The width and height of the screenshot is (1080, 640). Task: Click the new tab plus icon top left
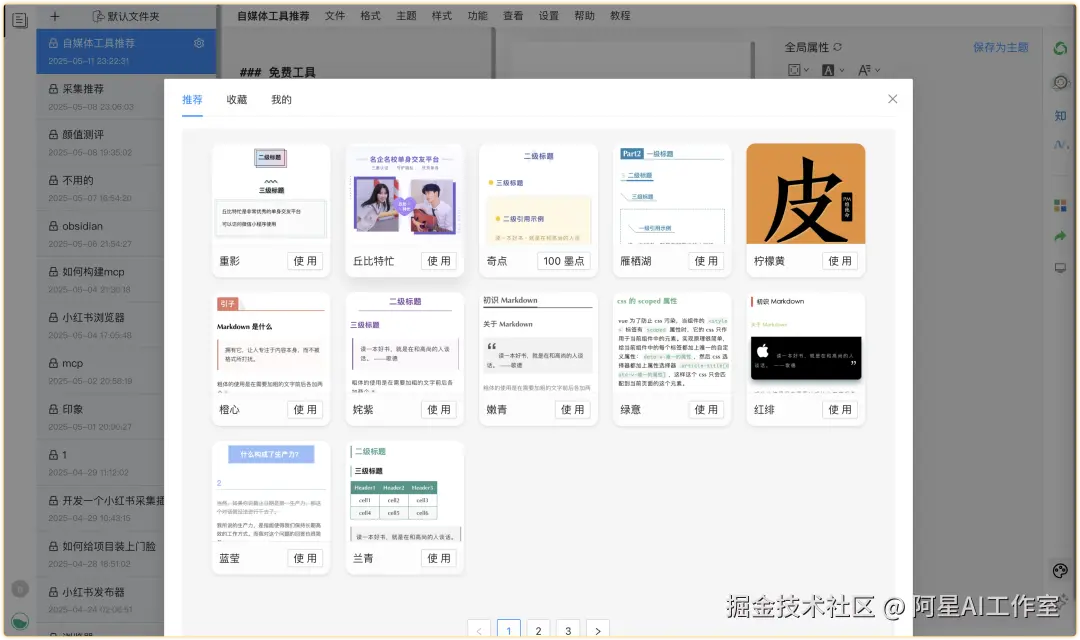54,16
